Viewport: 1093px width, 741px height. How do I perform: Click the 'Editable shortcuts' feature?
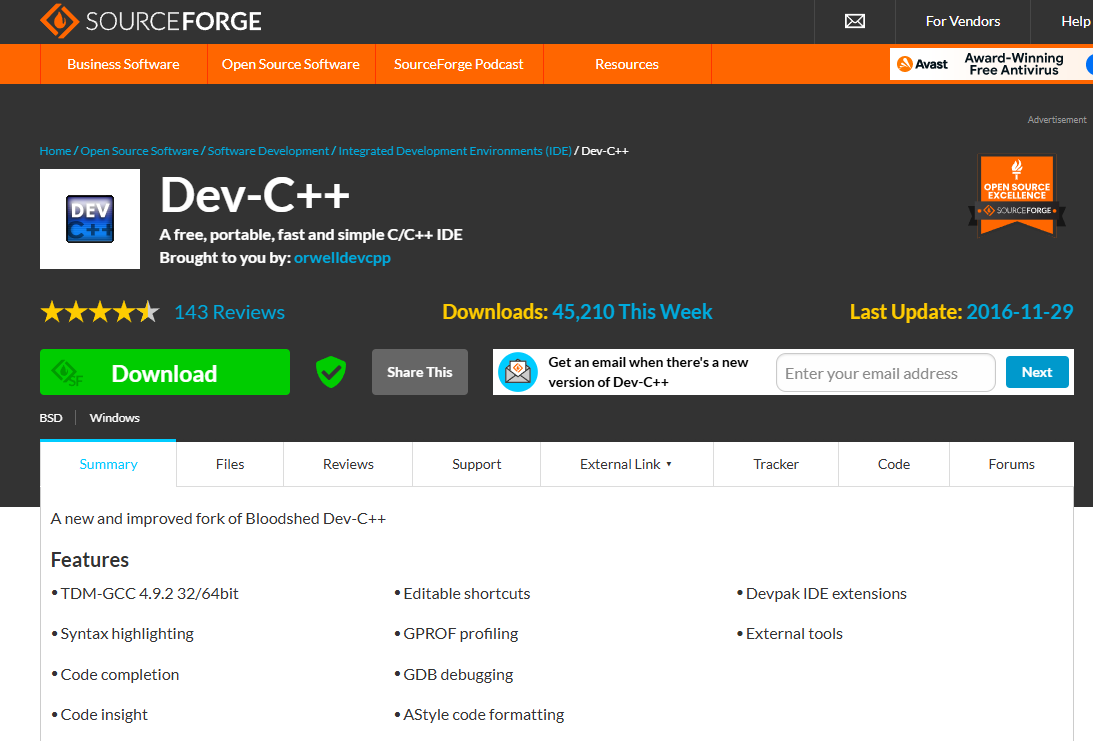466,594
